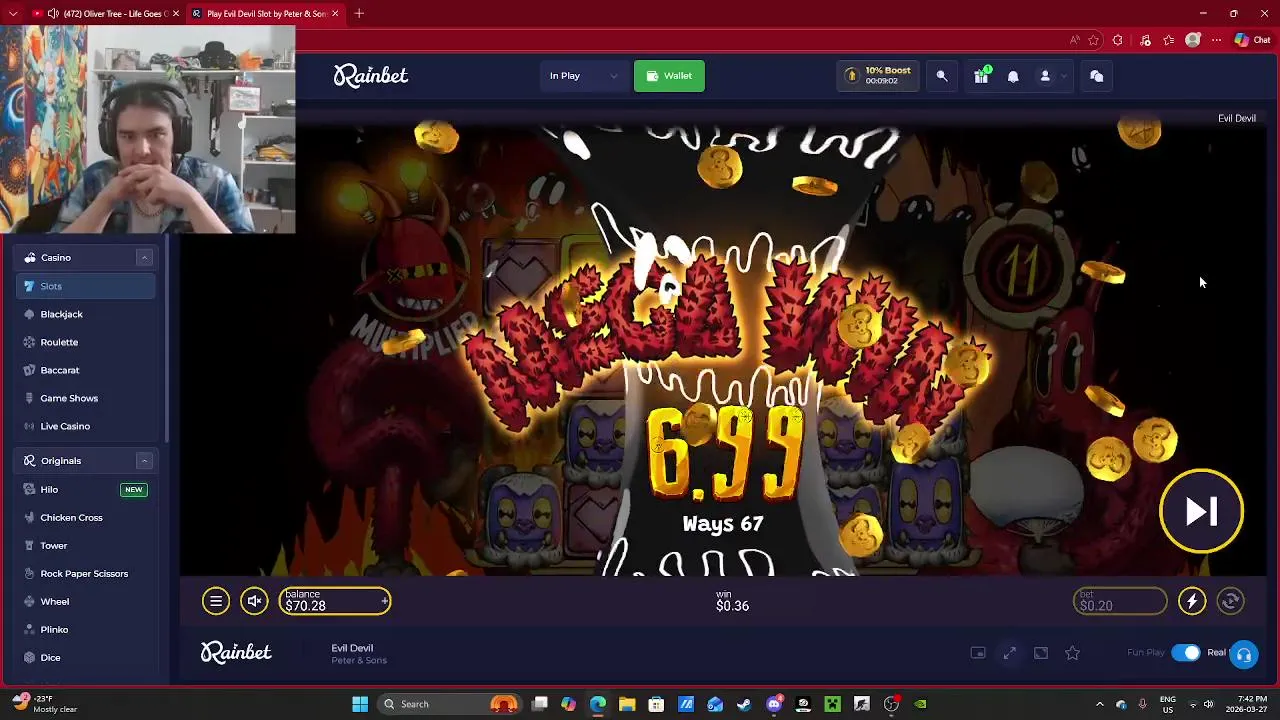Open Chicken Cross original game
The image size is (1280, 720).
[86, 517]
